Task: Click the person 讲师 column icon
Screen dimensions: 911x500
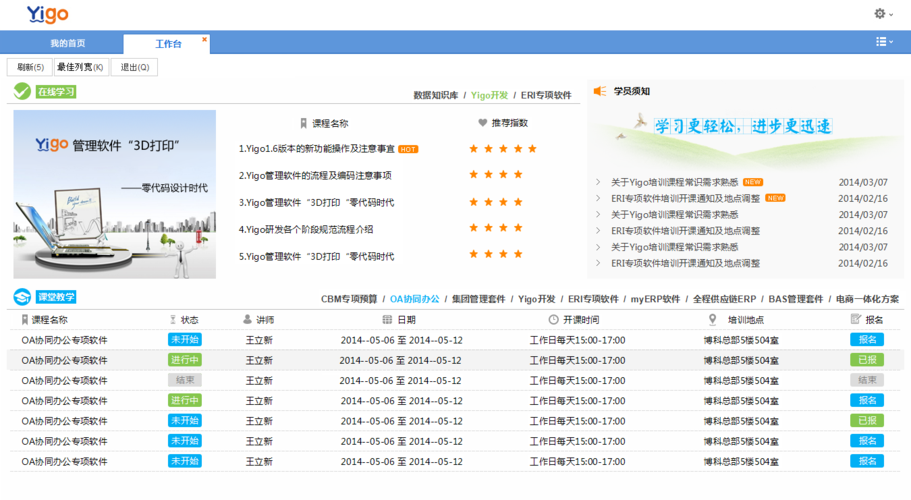Action: (248, 319)
